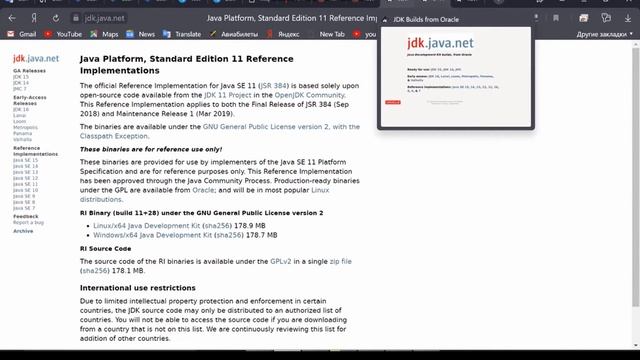Click the toolbar icon left of the downloads arrow

606,18
